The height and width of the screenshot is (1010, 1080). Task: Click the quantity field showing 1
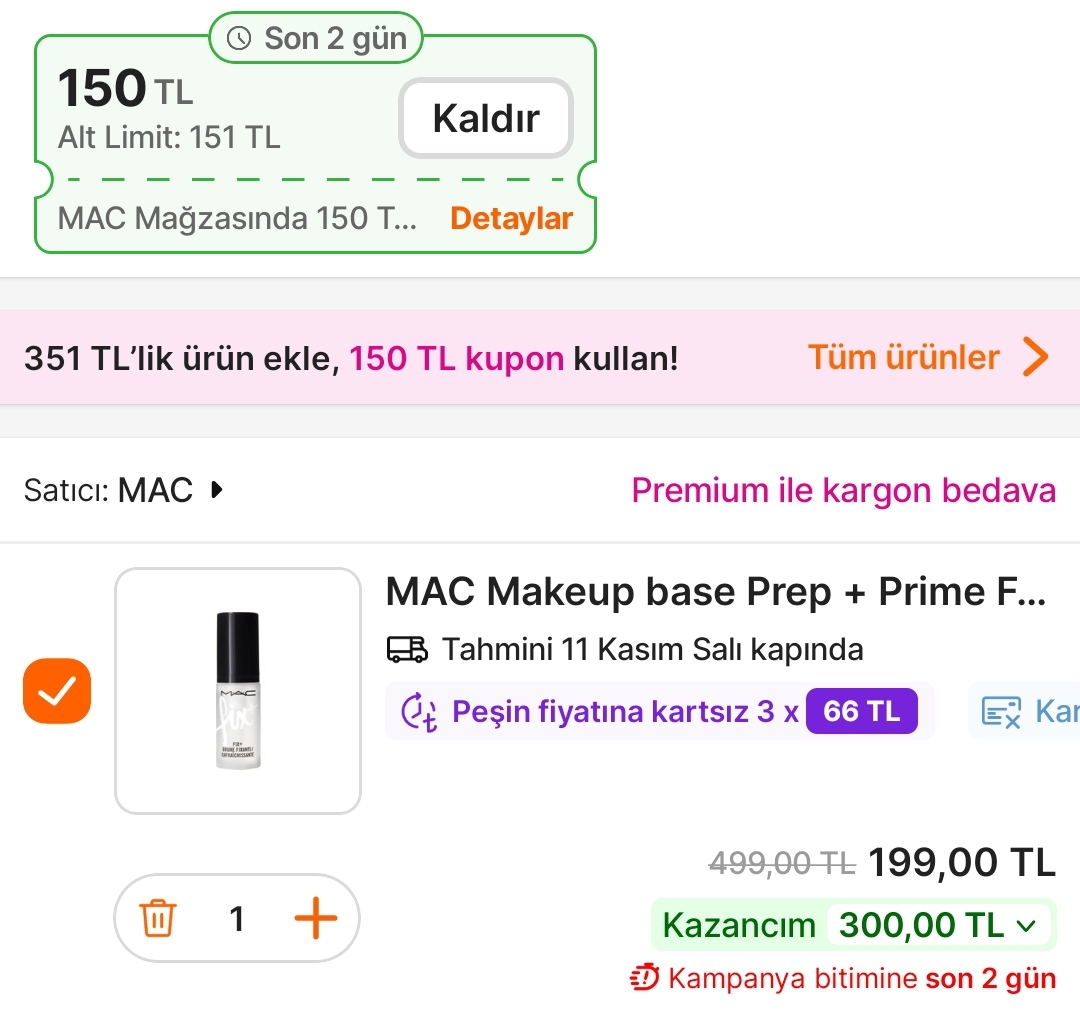[x=237, y=918]
